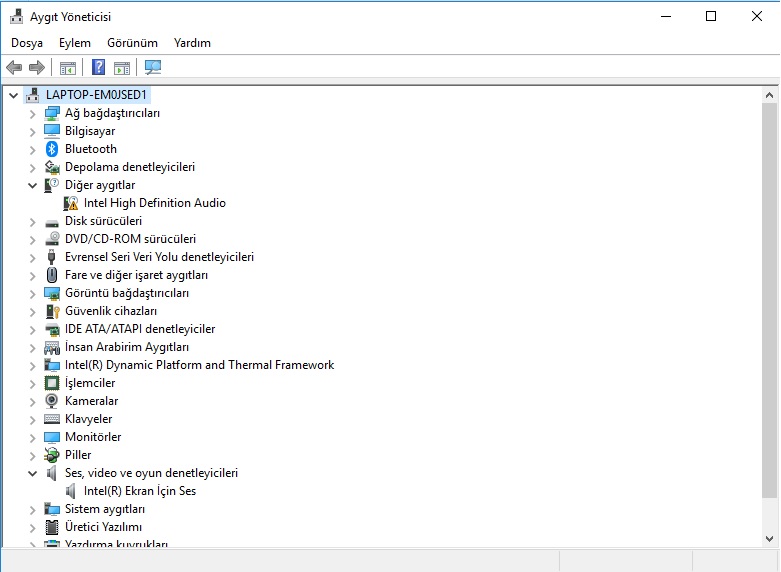The image size is (781, 572).
Task: Select IDE ATA/ATAPI denetleyiciler label
Action: click(140, 329)
